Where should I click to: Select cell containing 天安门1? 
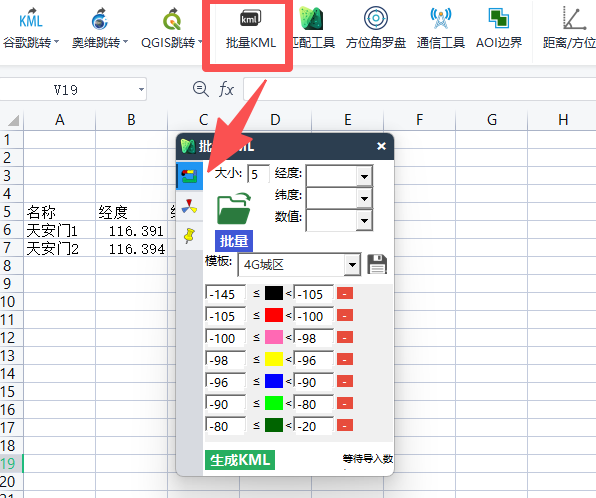pyautogui.click(x=59, y=230)
